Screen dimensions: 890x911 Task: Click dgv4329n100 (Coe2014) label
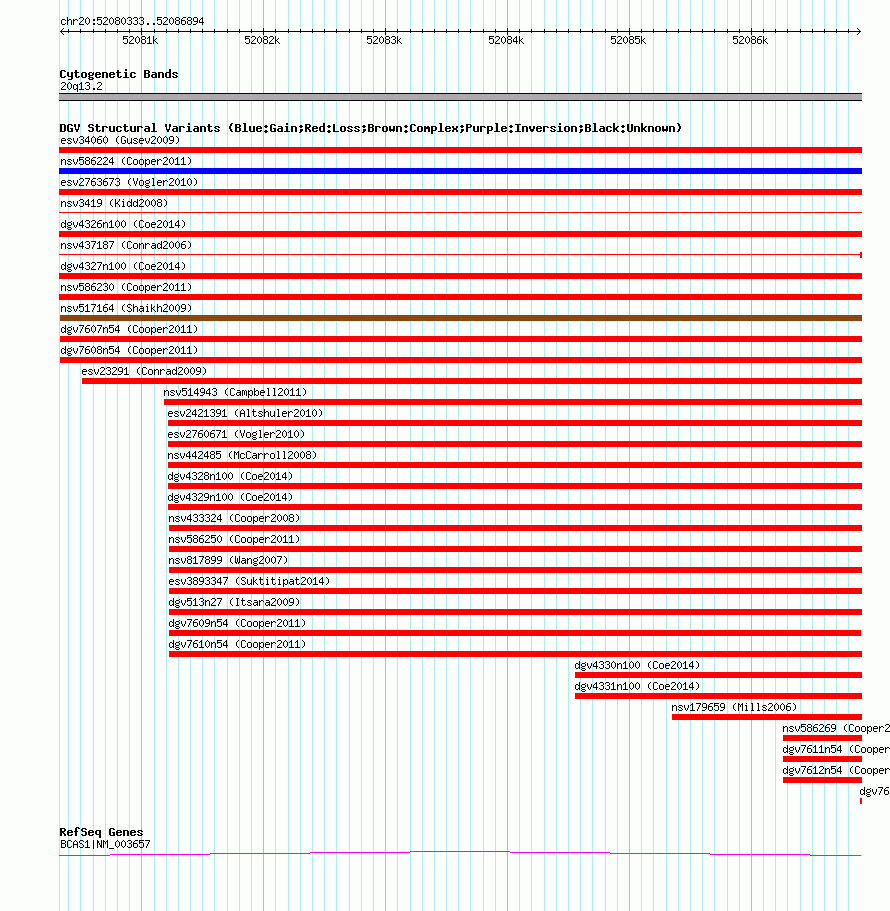230,497
